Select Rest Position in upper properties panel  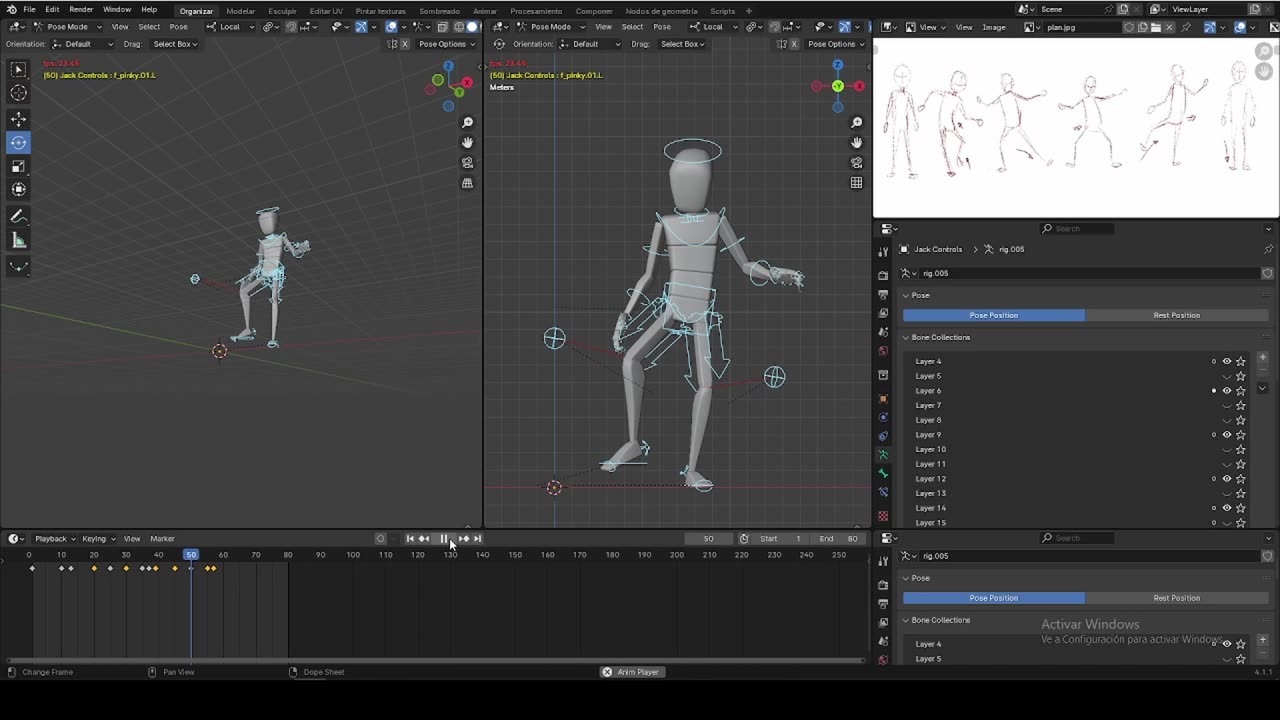pyautogui.click(x=1176, y=315)
